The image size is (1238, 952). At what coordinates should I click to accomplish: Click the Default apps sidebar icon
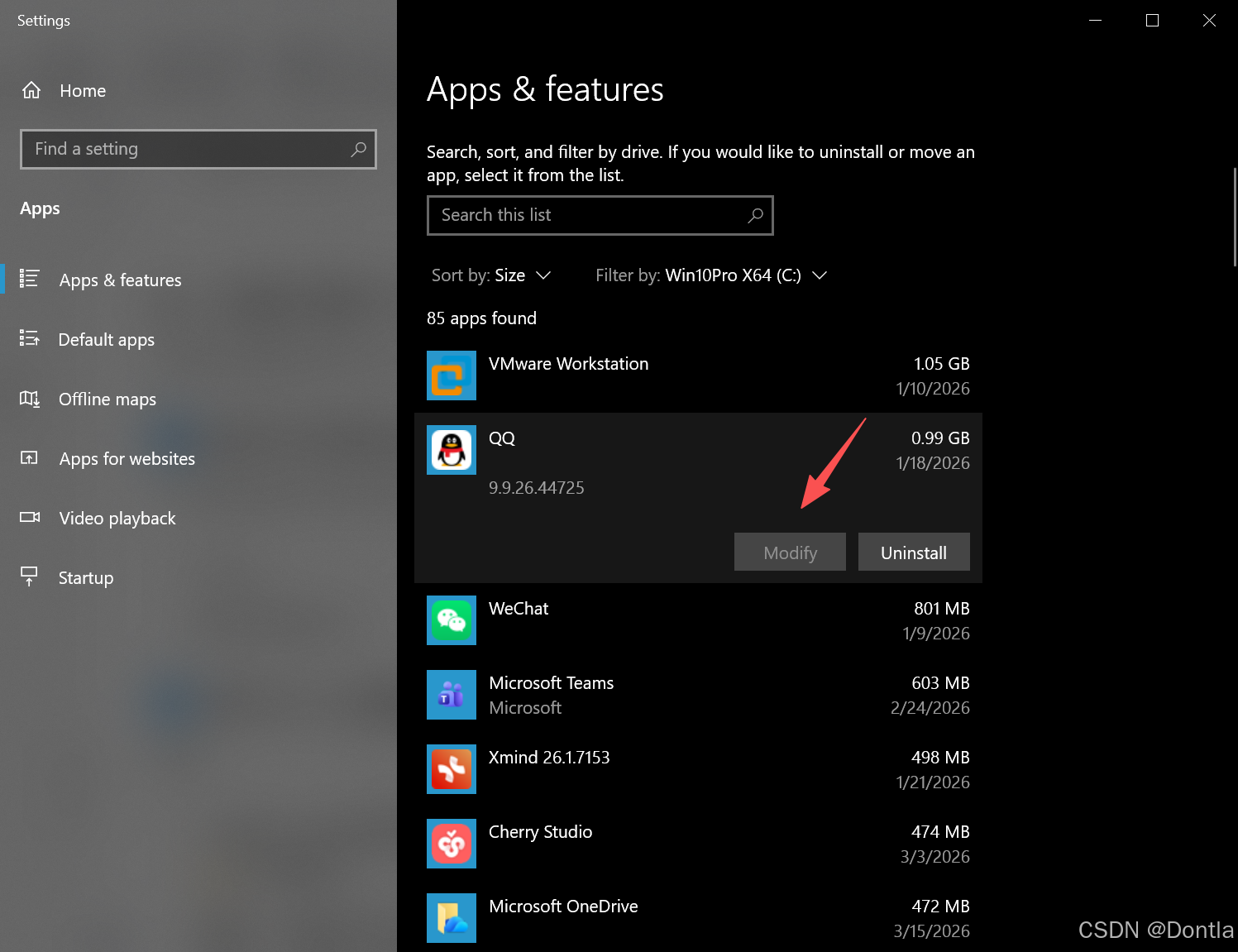[30, 338]
